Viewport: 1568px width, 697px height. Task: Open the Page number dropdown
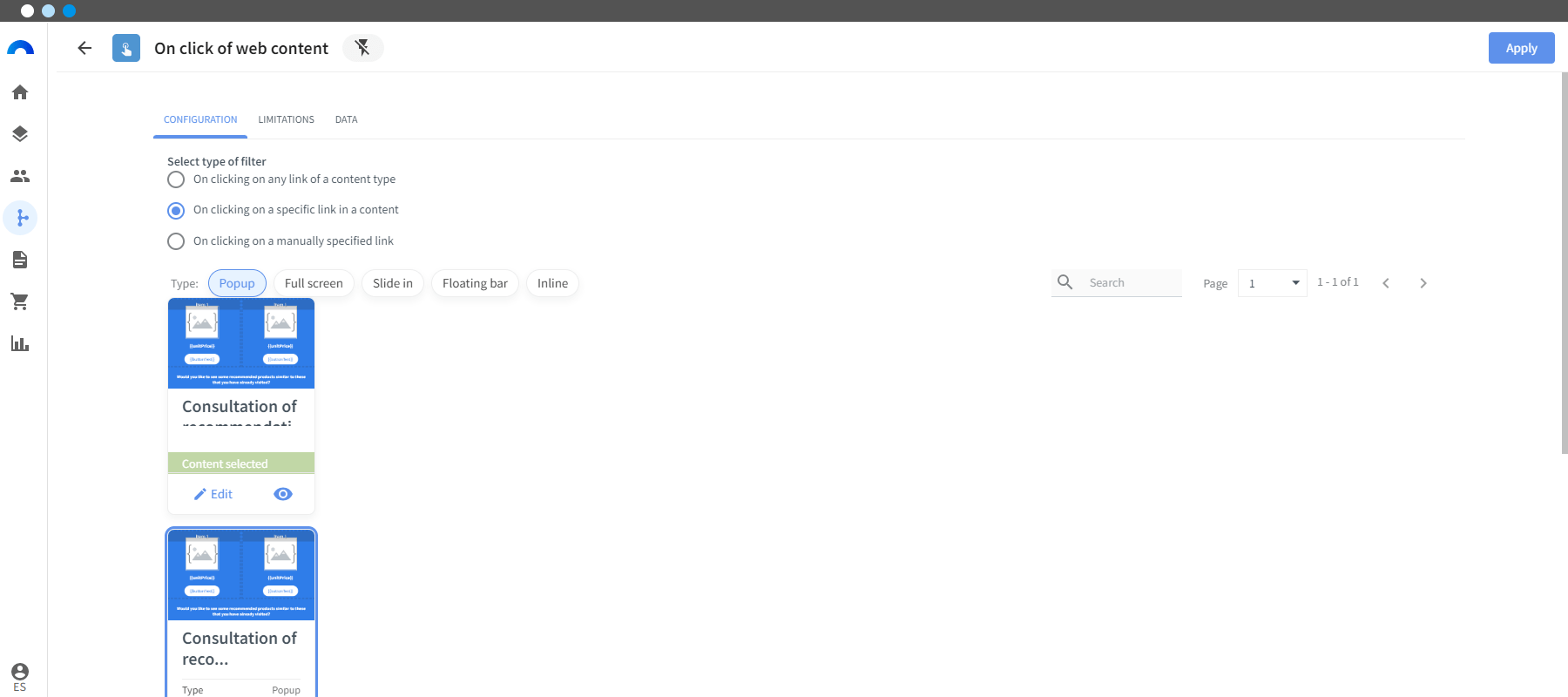tap(1272, 283)
